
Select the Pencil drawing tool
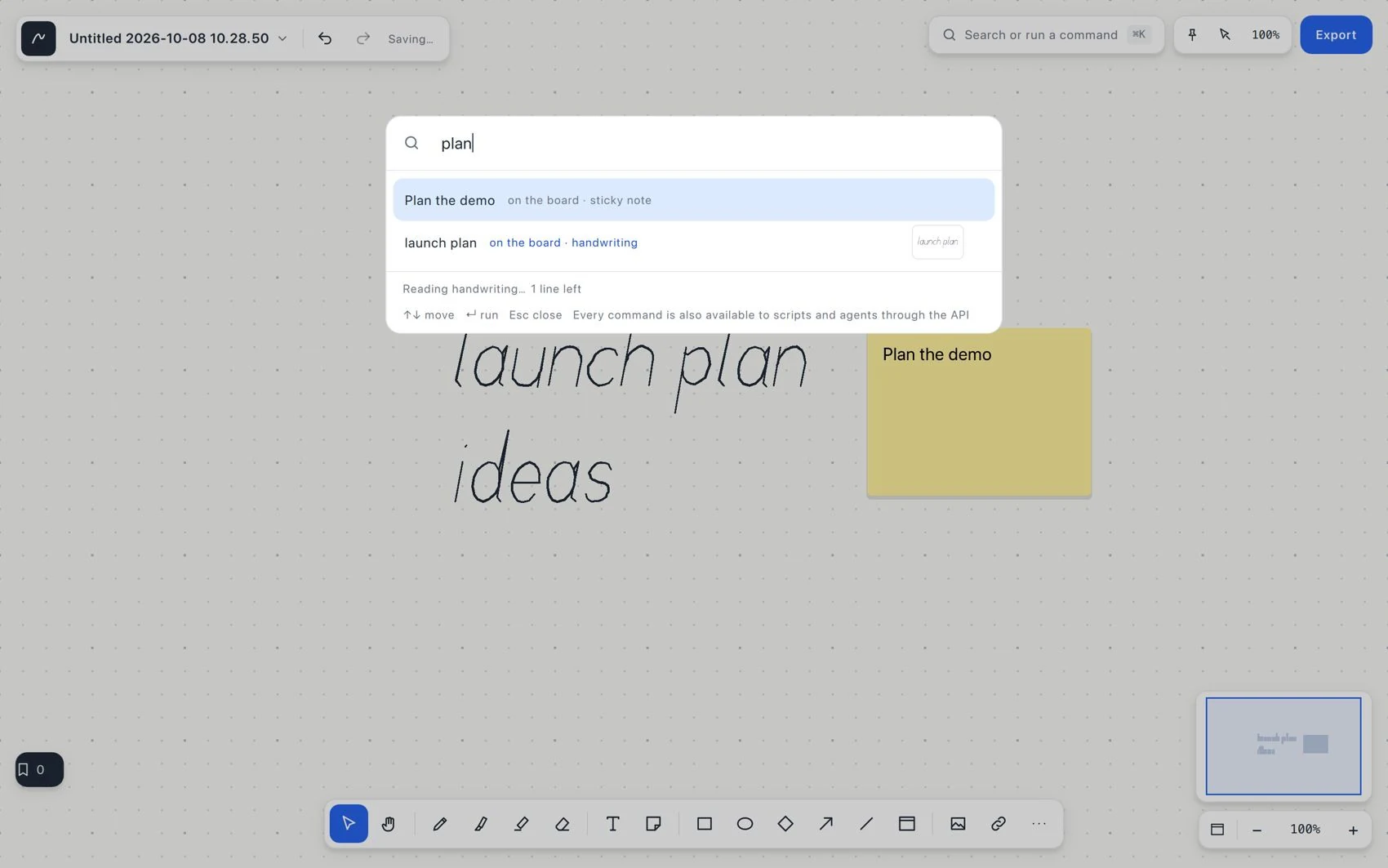point(440,823)
